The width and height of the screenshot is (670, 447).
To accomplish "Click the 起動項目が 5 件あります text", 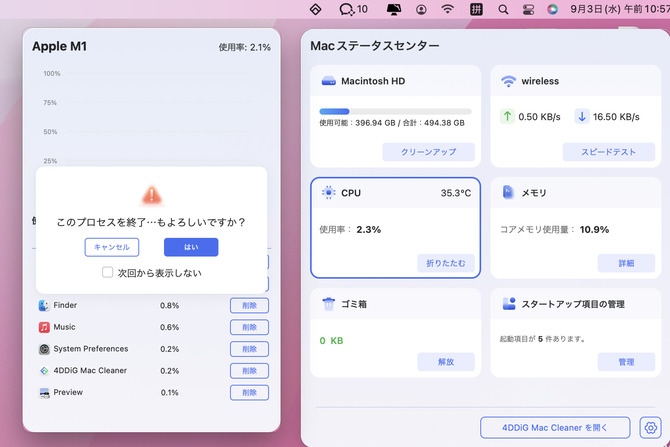I will click(x=542, y=339).
